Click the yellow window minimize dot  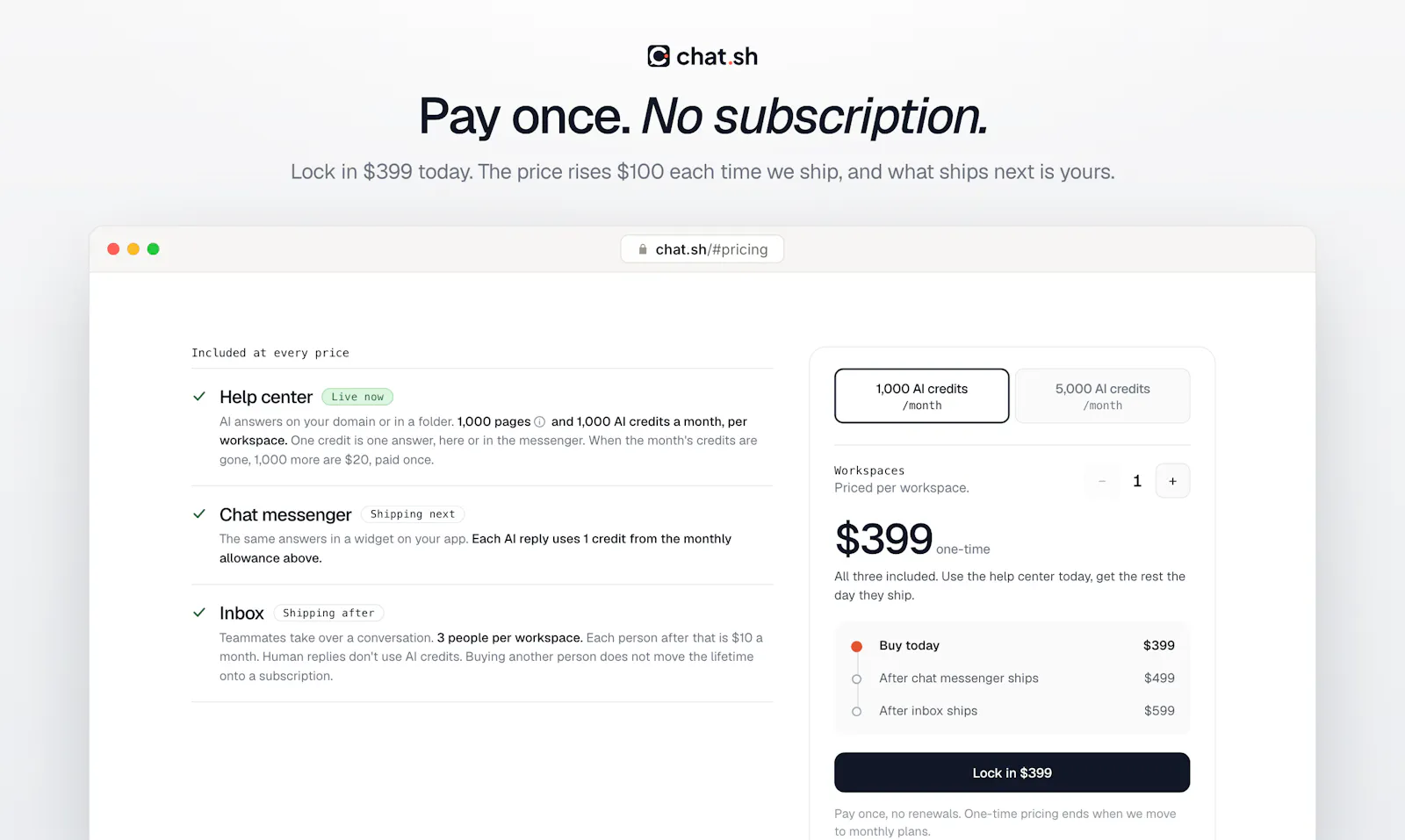[x=133, y=249]
